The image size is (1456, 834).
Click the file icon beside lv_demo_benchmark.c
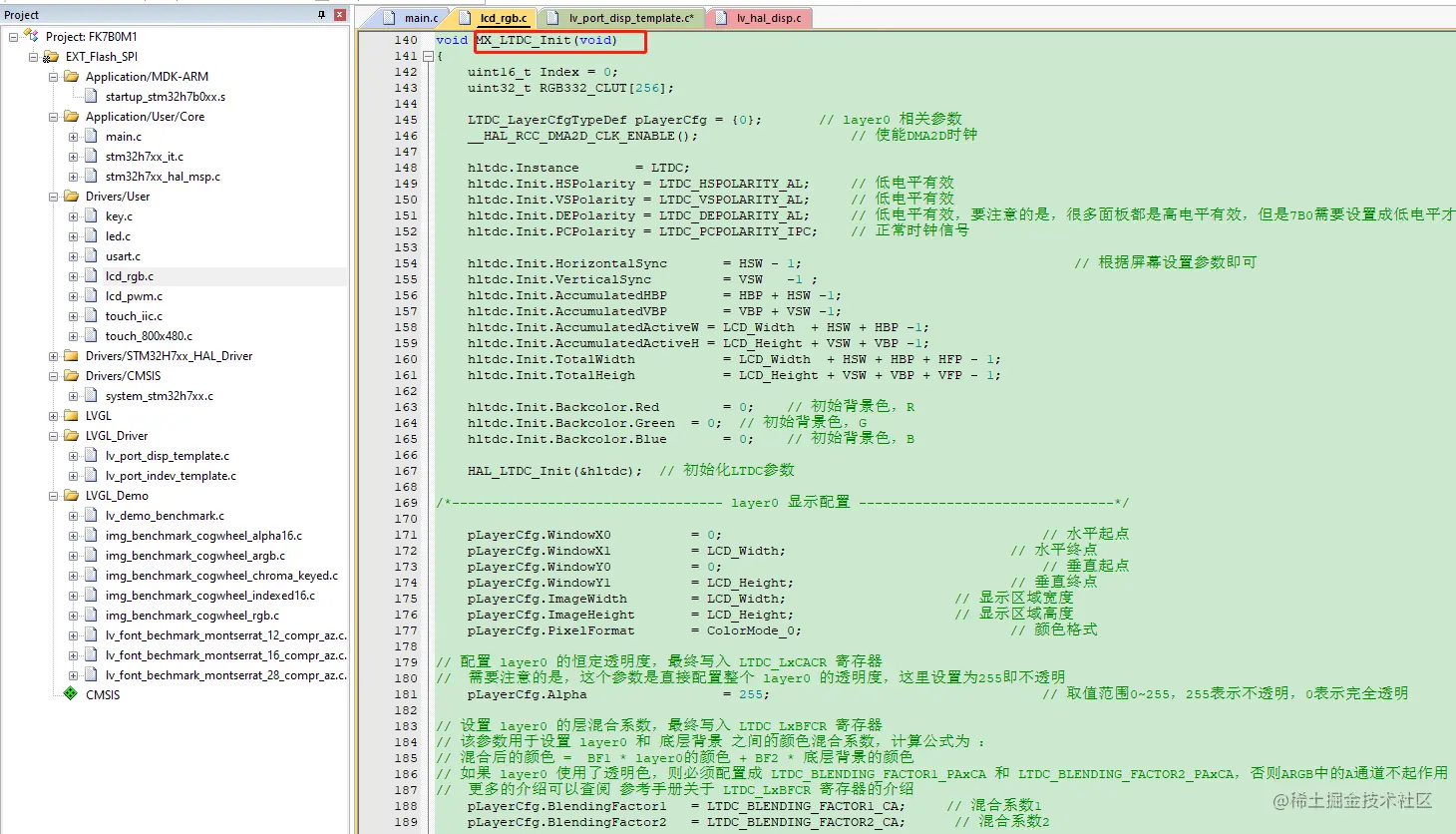click(x=91, y=516)
